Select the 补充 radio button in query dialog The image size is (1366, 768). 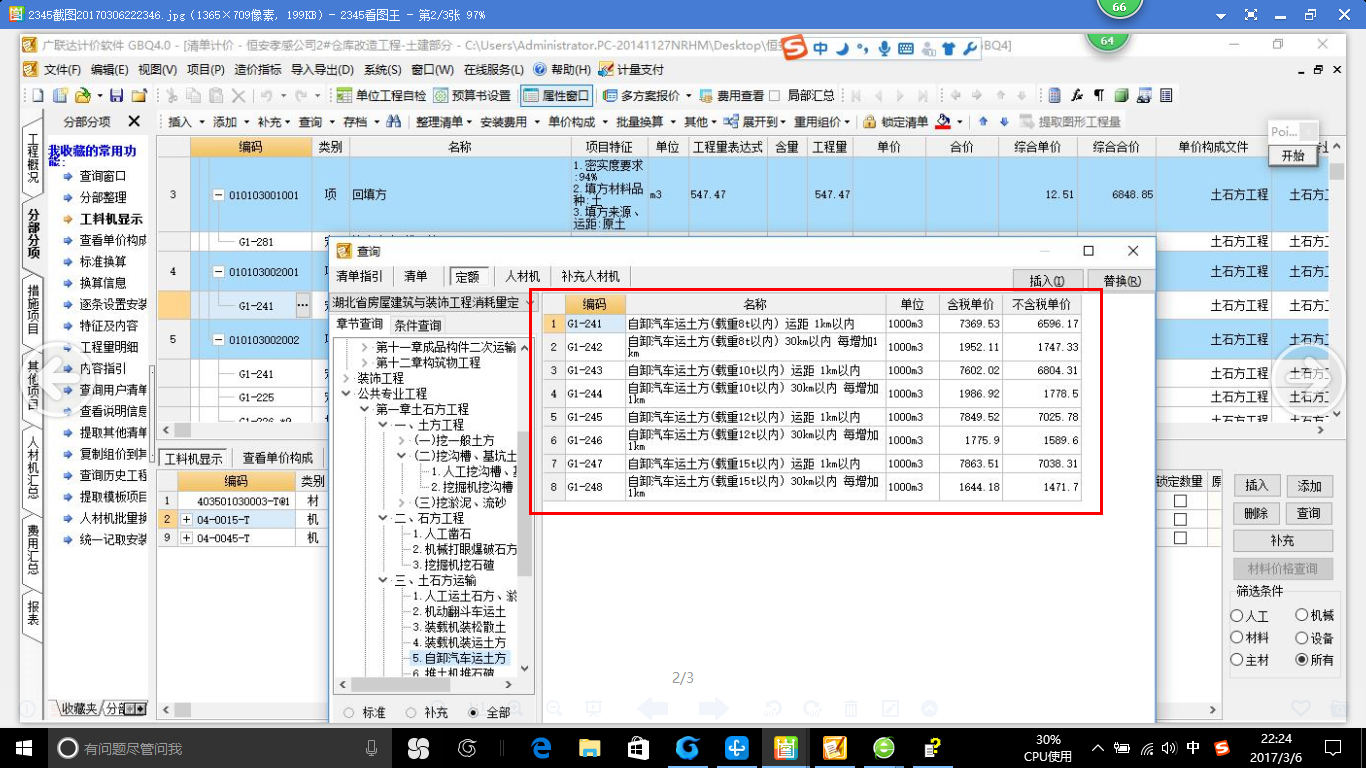(411, 712)
